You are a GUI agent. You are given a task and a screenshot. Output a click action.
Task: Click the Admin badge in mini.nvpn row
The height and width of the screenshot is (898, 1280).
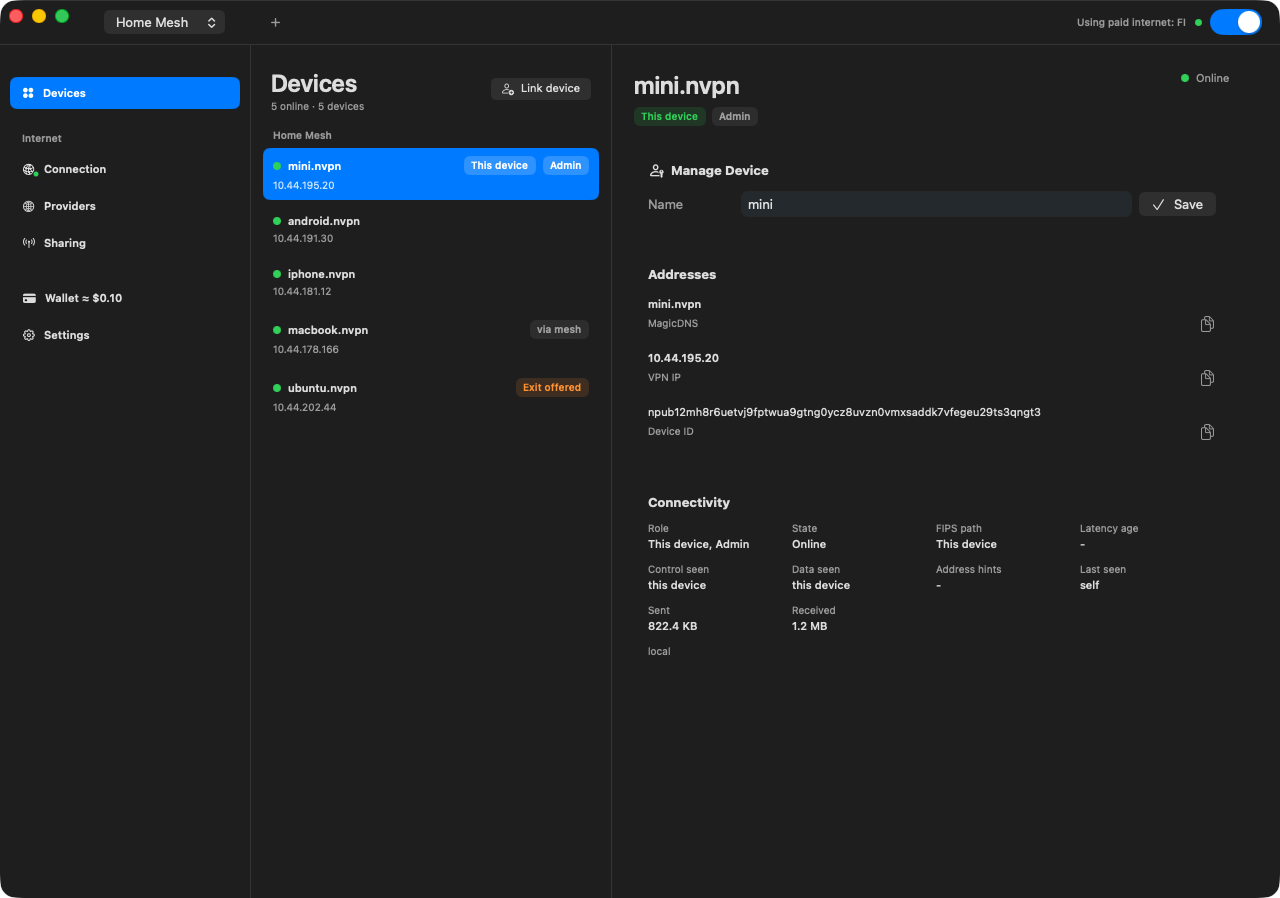click(x=566, y=166)
